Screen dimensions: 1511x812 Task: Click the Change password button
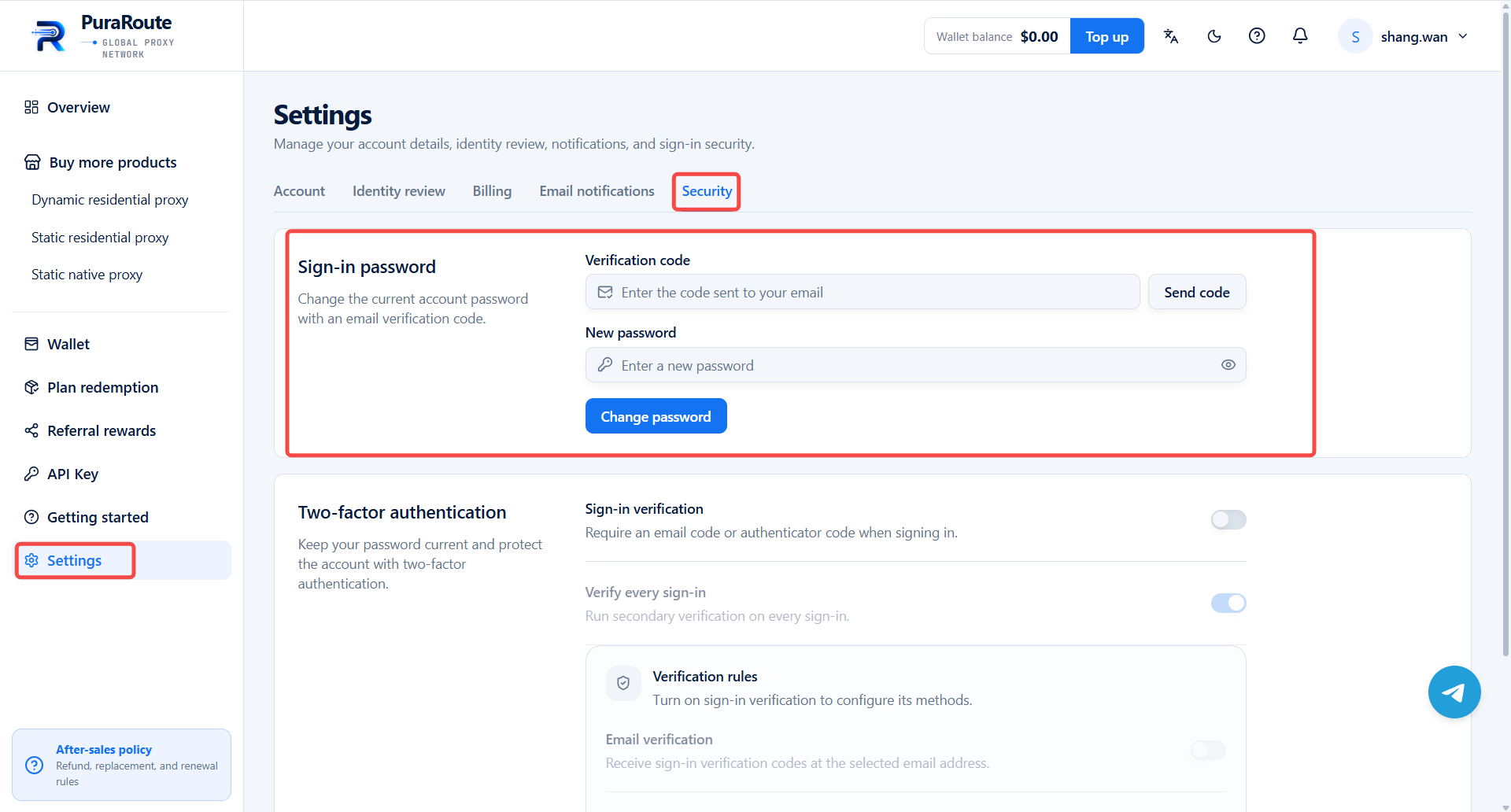click(x=656, y=416)
